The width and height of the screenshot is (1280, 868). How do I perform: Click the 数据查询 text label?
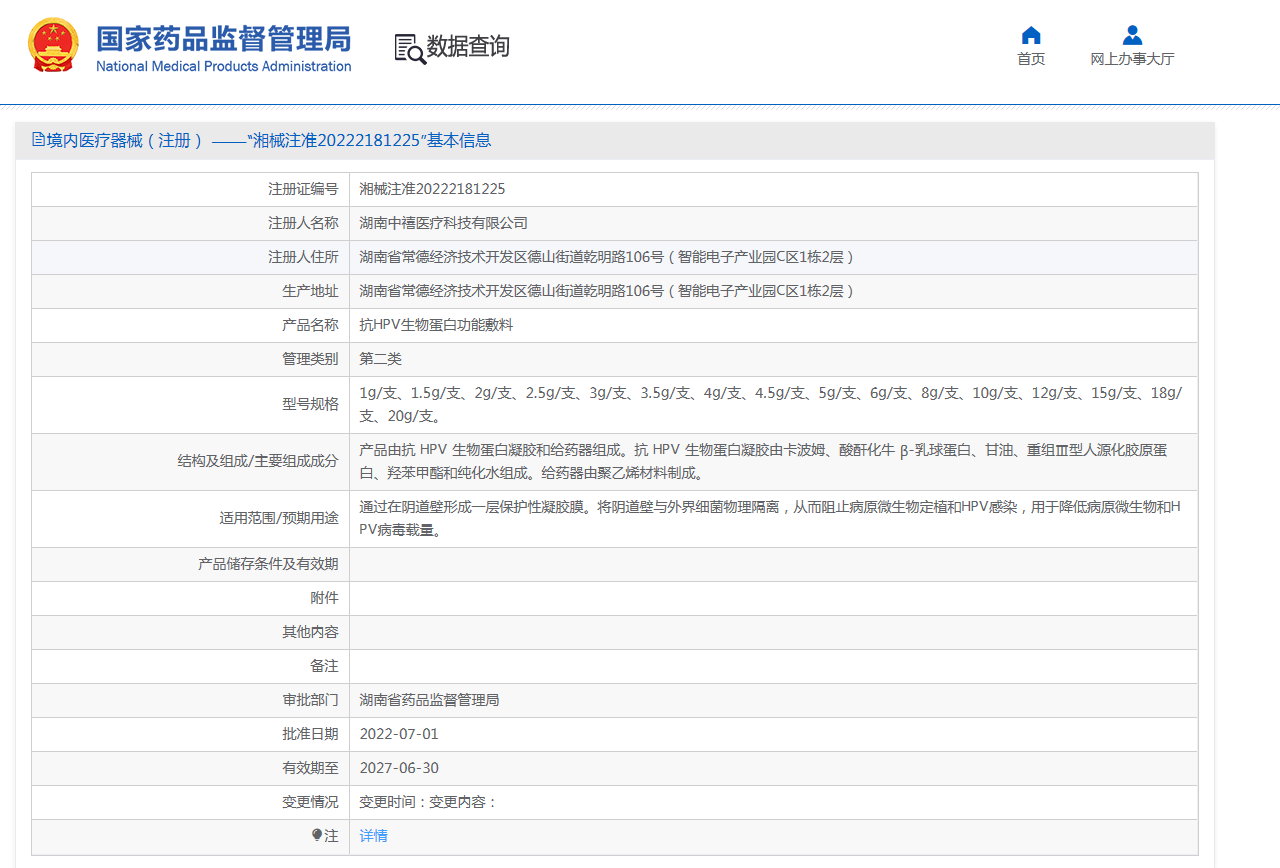(466, 46)
